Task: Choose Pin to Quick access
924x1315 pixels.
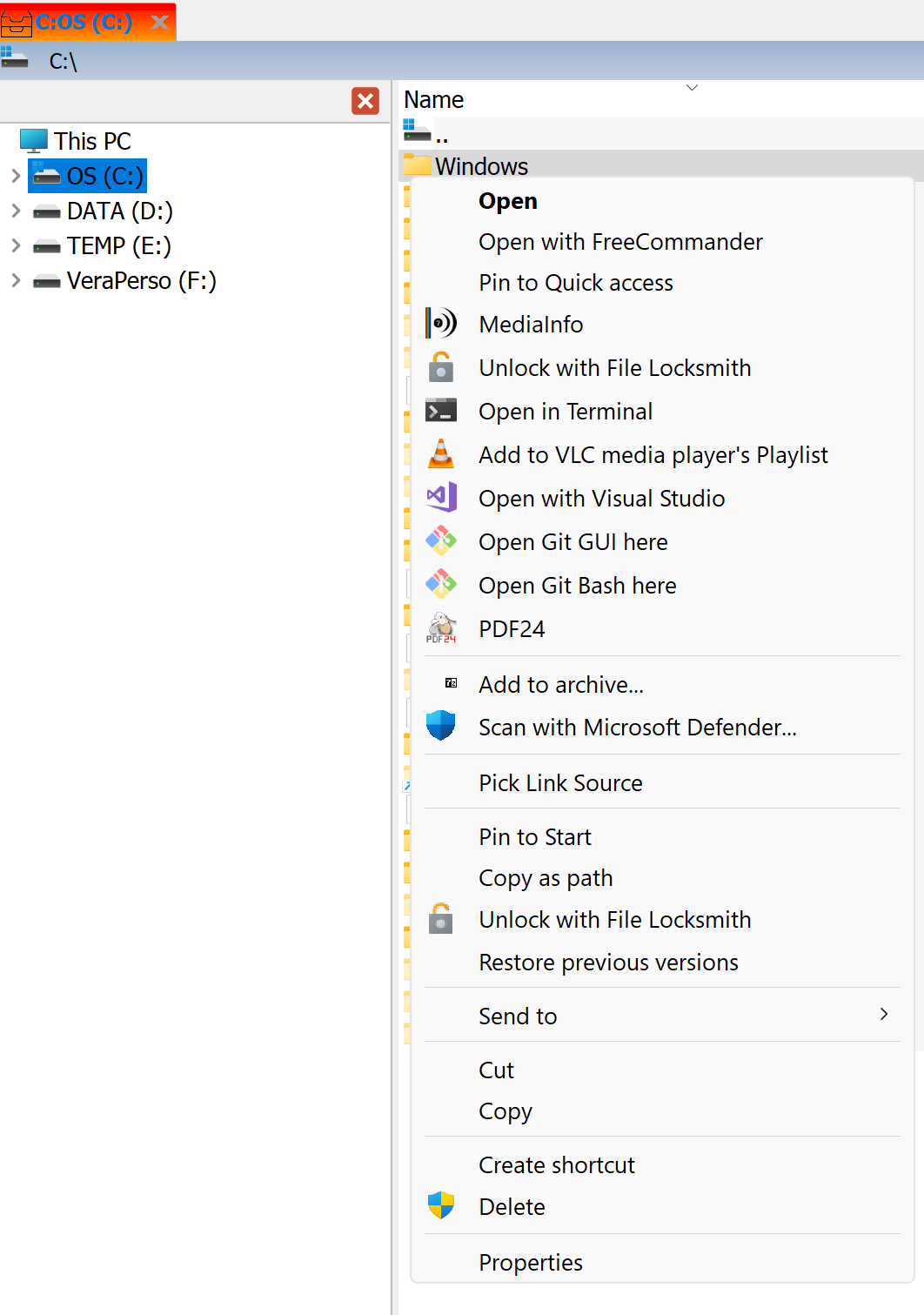Action: point(662,283)
